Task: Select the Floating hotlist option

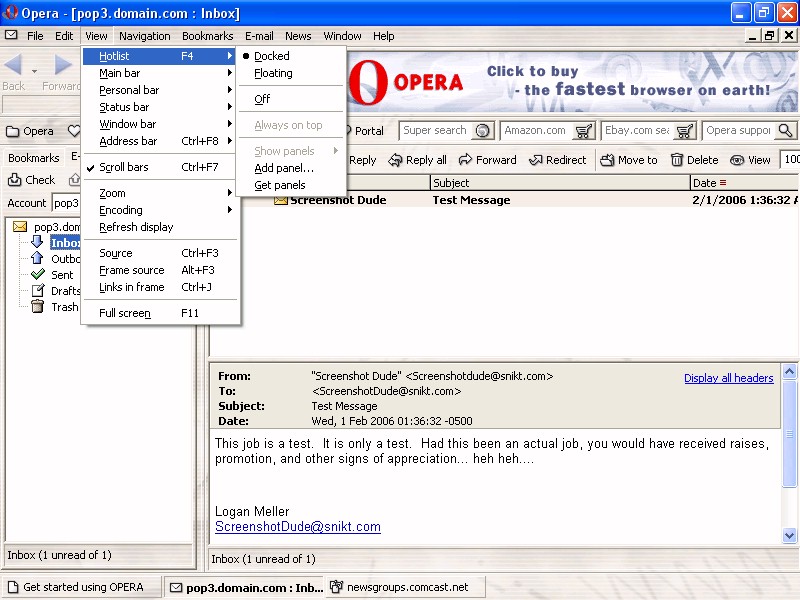Action: pos(273,73)
